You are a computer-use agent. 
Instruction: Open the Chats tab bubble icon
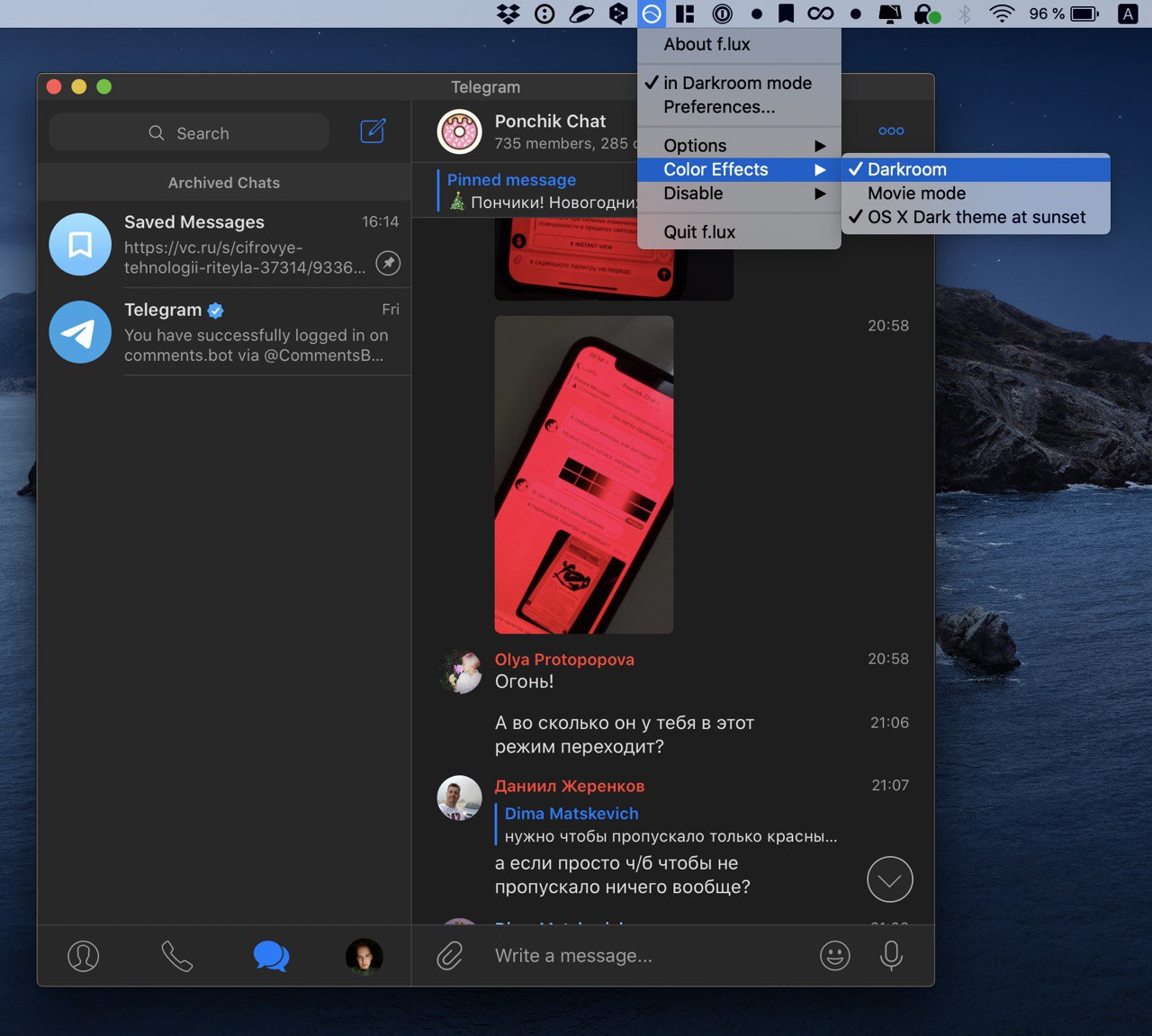pyautogui.click(x=271, y=956)
